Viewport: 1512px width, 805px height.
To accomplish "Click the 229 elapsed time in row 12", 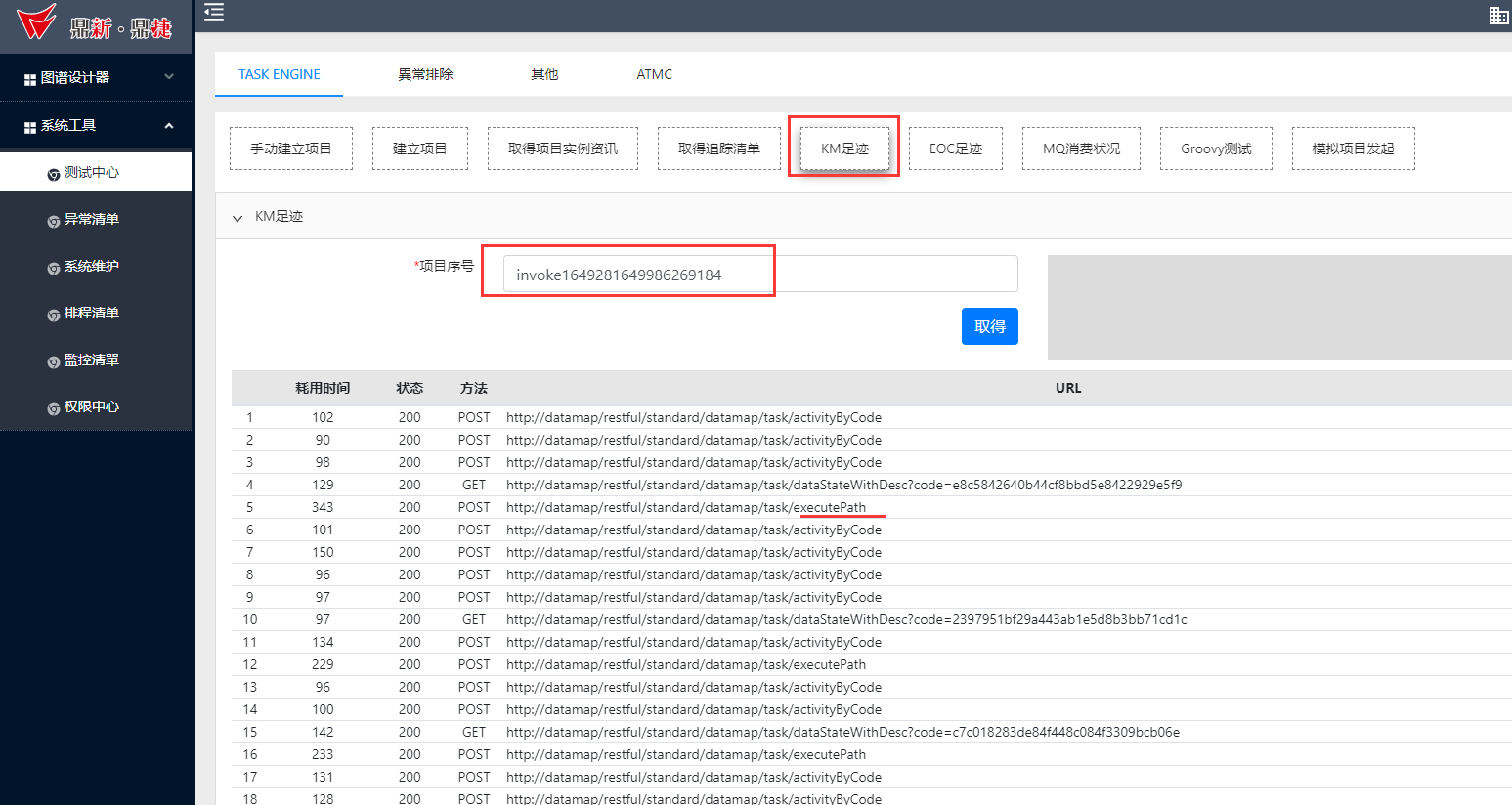I will click(323, 664).
